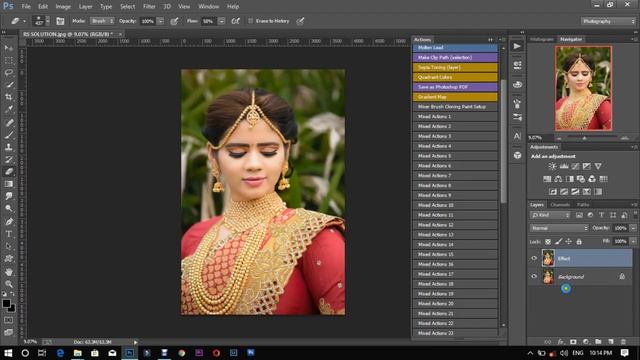Enable Erase to History checkbox
This screenshot has width=640, height=360.
click(x=250, y=21)
